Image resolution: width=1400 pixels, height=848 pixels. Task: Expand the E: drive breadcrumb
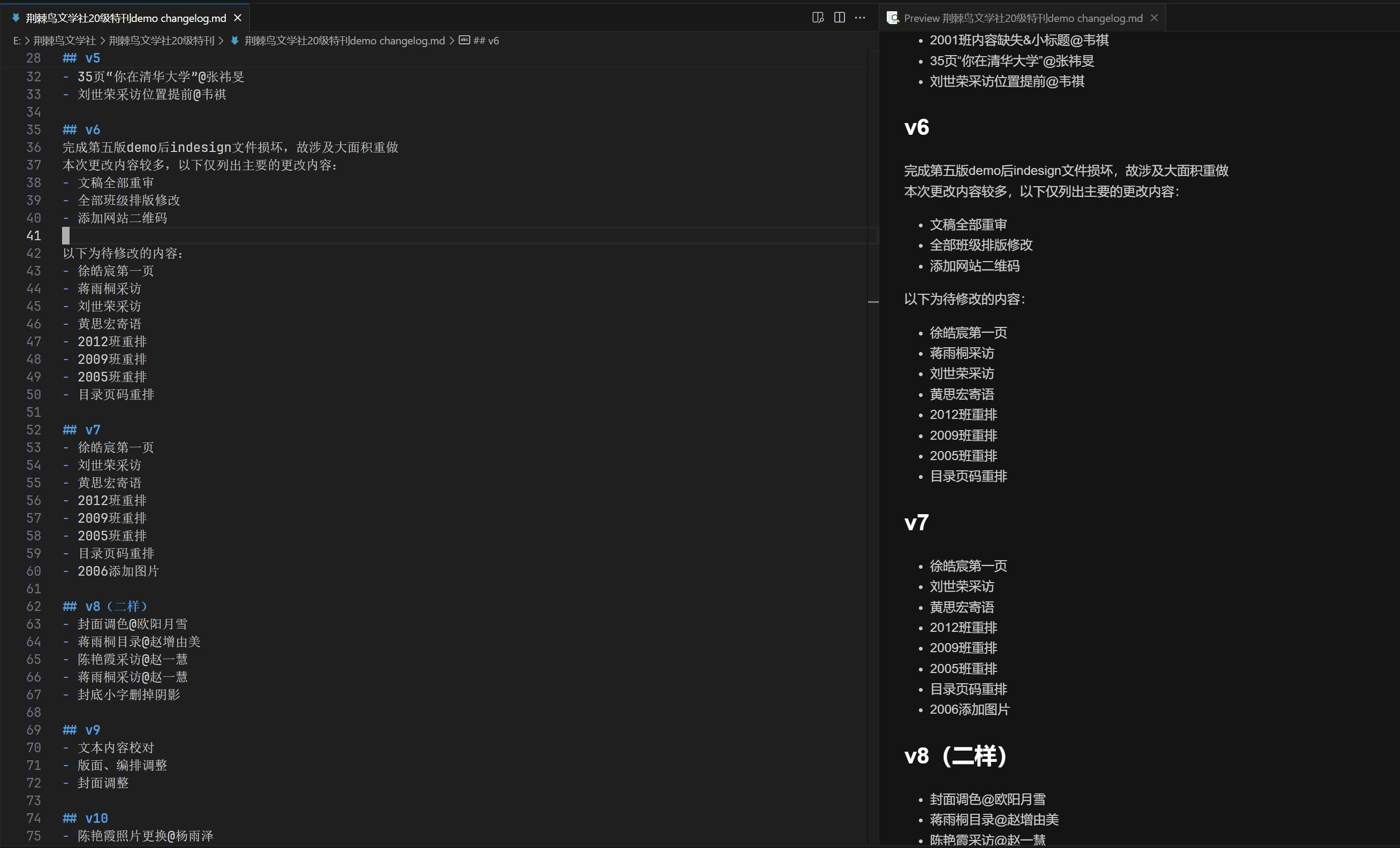(17, 40)
